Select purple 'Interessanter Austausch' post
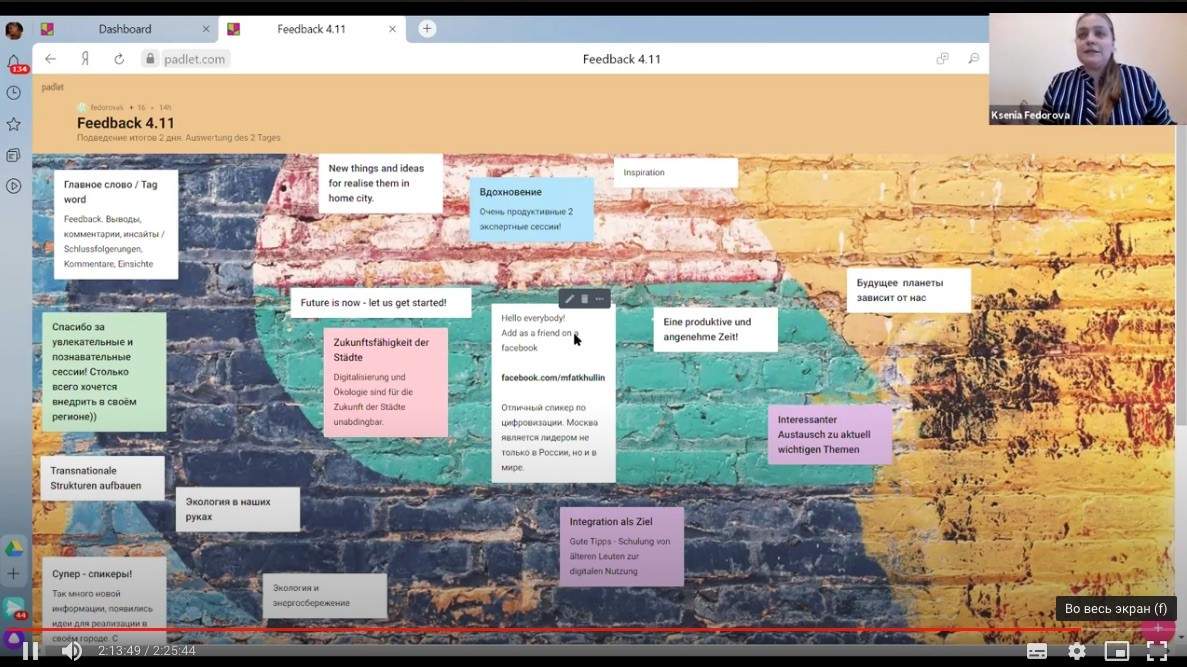Screen dimensions: 1187x667 click(830, 435)
